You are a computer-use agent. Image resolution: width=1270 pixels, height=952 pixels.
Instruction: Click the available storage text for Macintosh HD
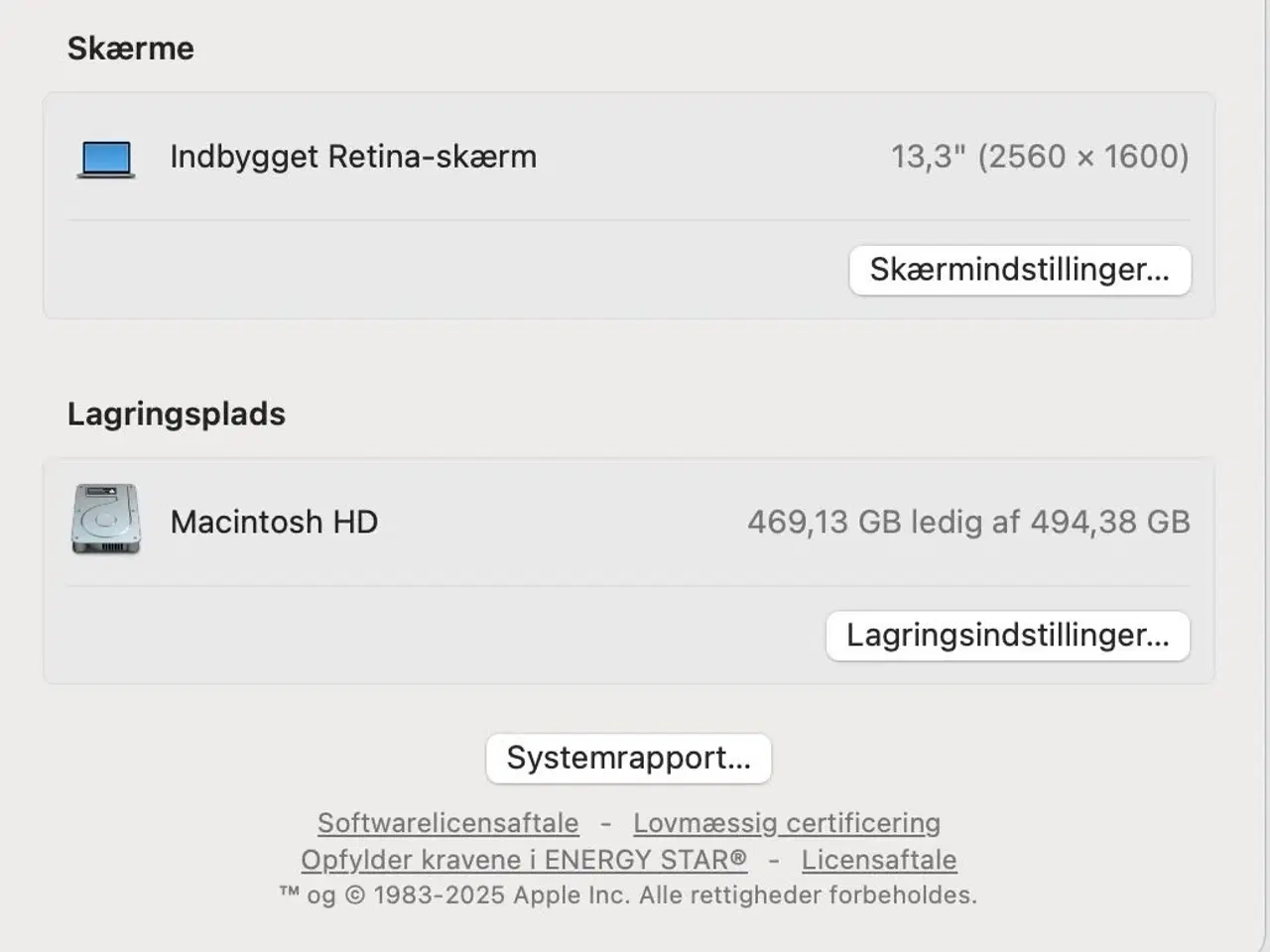[x=969, y=523]
